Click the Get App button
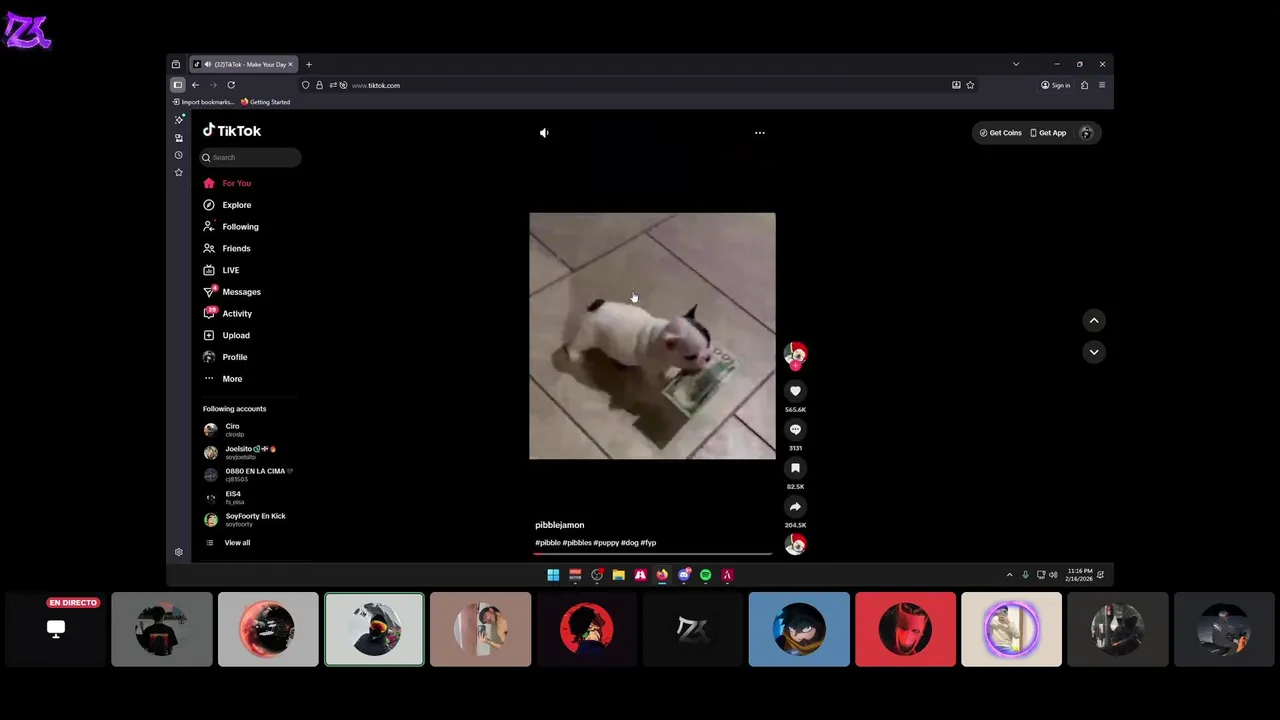Viewport: 1280px width, 720px height. click(x=1048, y=133)
